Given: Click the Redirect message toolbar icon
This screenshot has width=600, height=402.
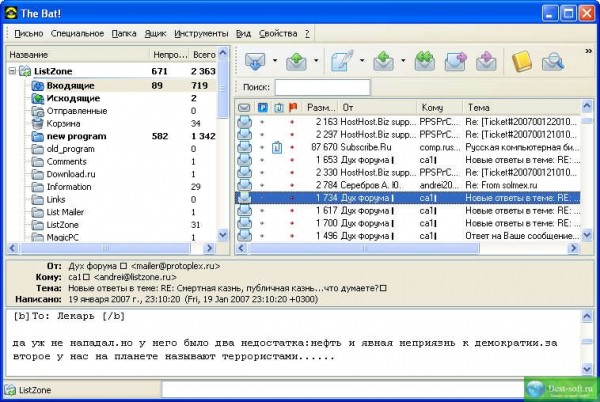Looking at the screenshot, I should point(486,61).
